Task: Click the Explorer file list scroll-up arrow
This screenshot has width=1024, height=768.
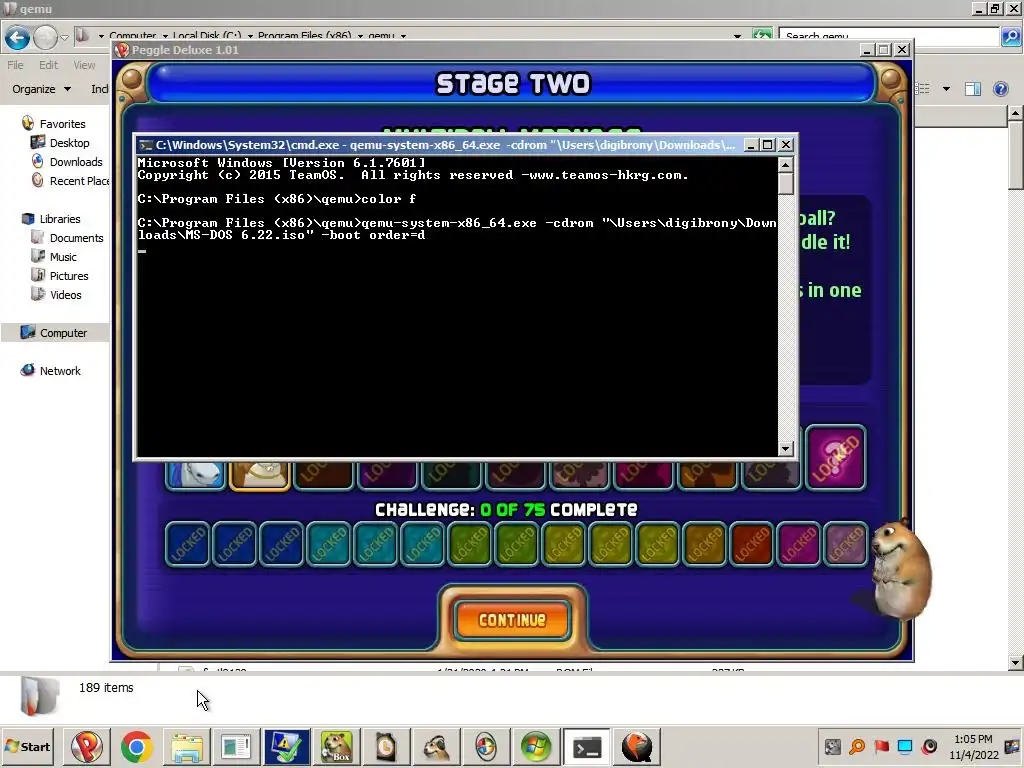Action: pyautogui.click(x=1015, y=114)
